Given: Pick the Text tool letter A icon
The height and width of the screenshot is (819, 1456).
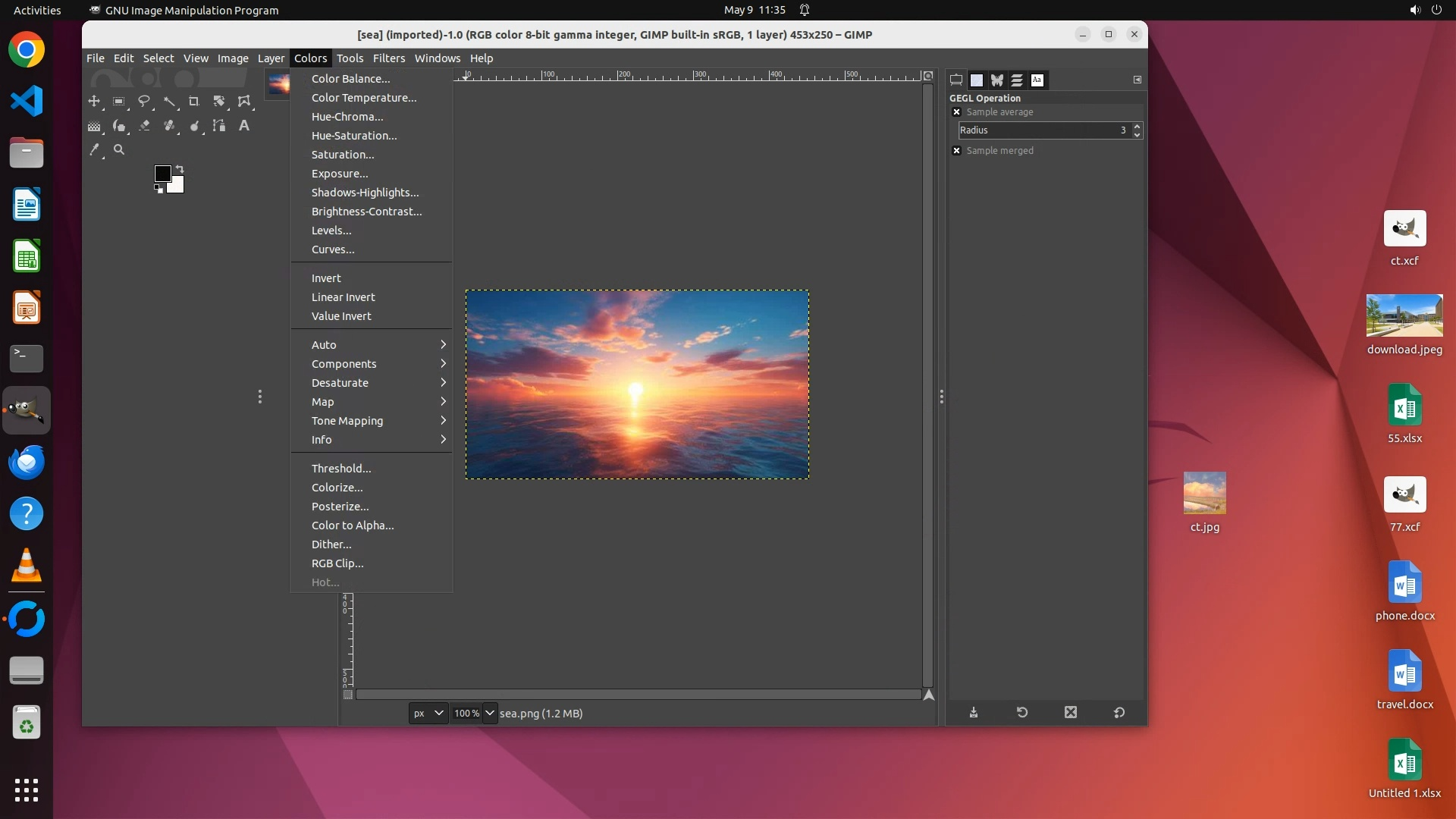Looking at the screenshot, I should click(x=243, y=126).
